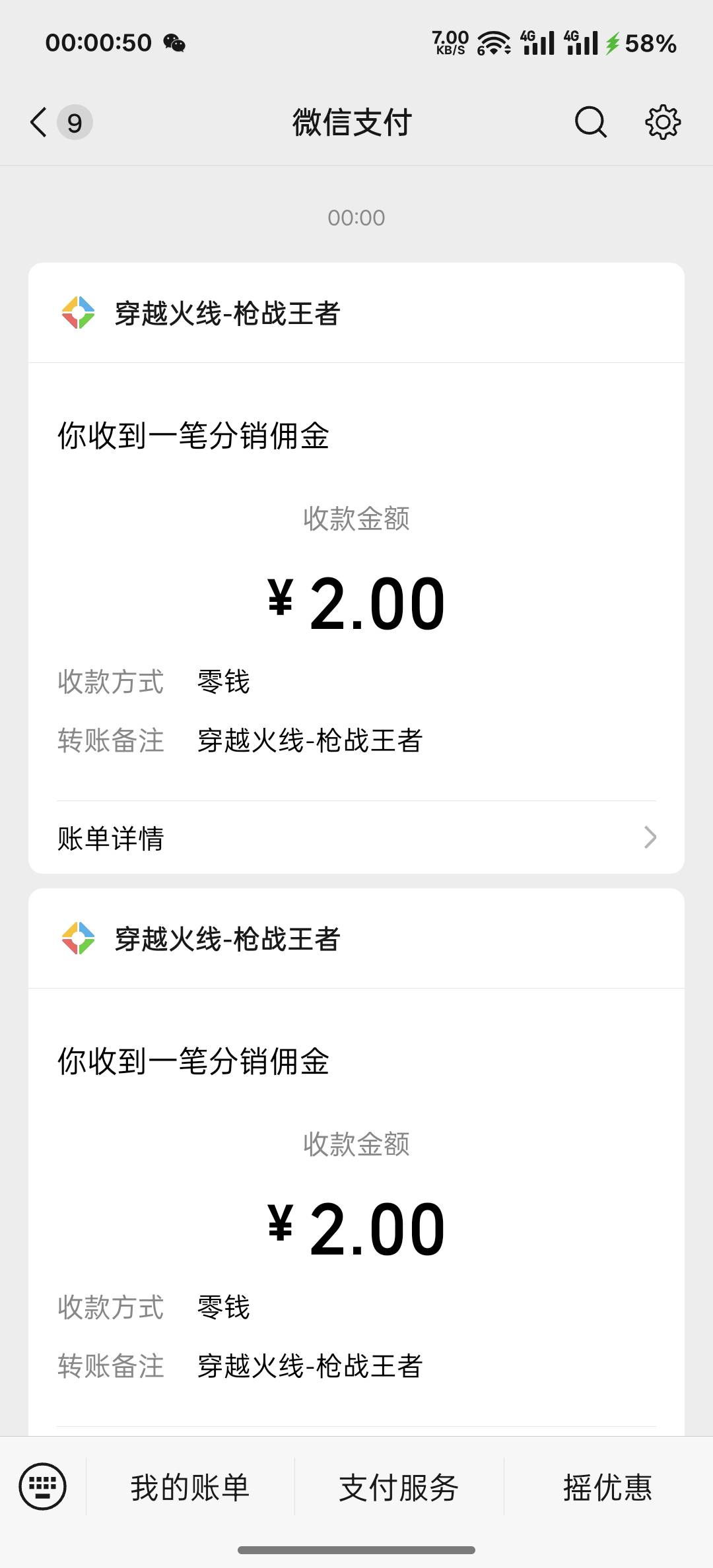This screenshot has width=713, height=1568.
Task: Open 我的账单 menu
Action: 190,1487
